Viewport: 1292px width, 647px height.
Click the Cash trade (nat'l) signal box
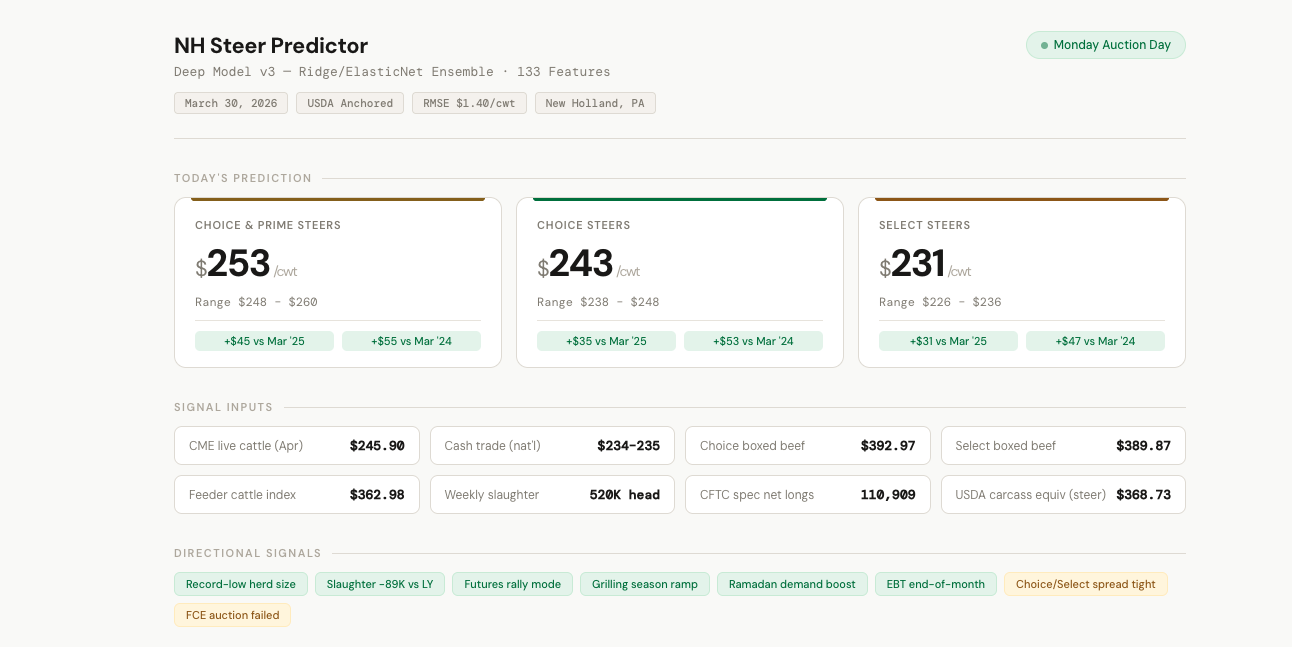552,446
